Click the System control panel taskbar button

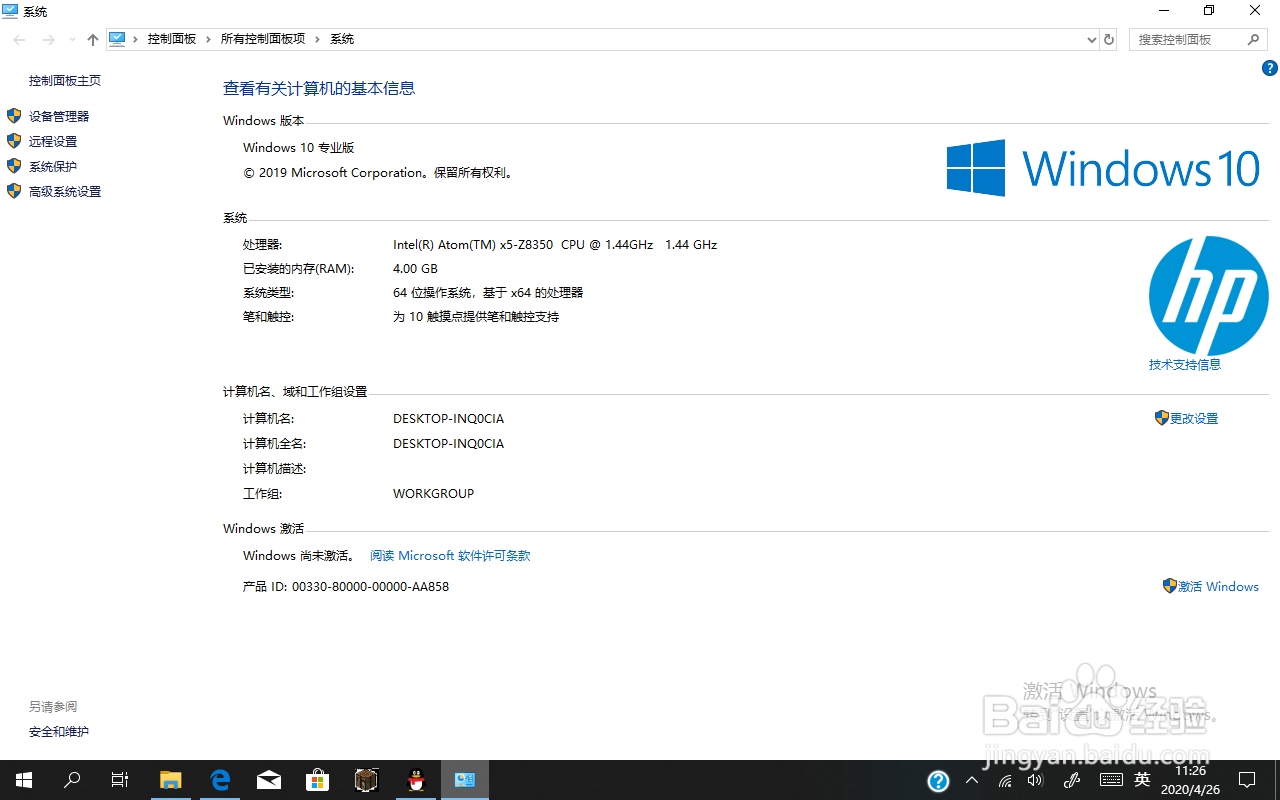click(x=465, y=780)
